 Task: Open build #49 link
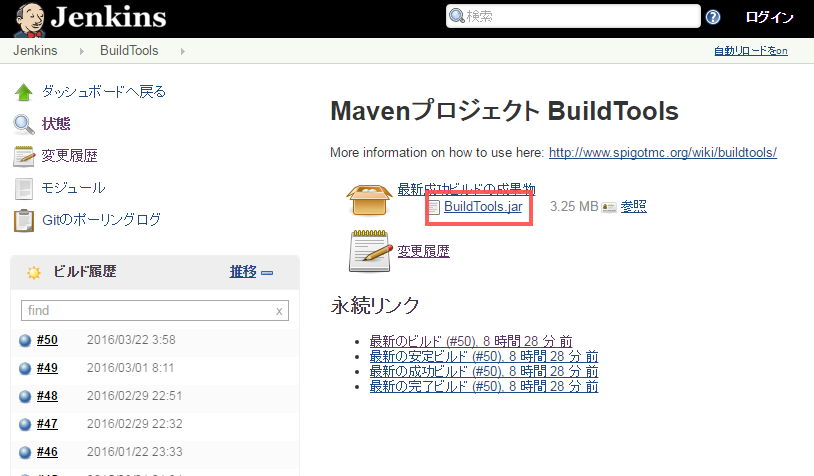tap(47, 368)
